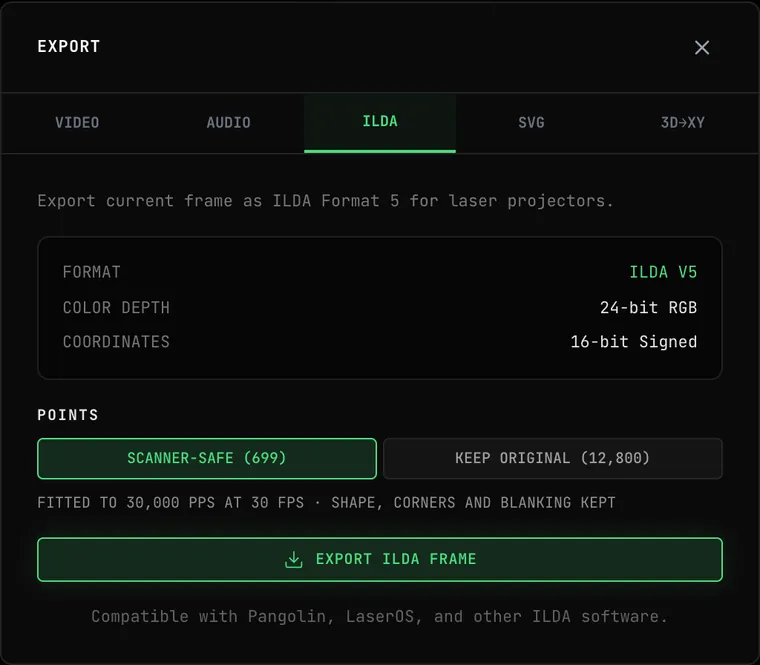
Task: Switch to the VIDEO export tab
Action: pyautogui.click(x=77, y=123)
